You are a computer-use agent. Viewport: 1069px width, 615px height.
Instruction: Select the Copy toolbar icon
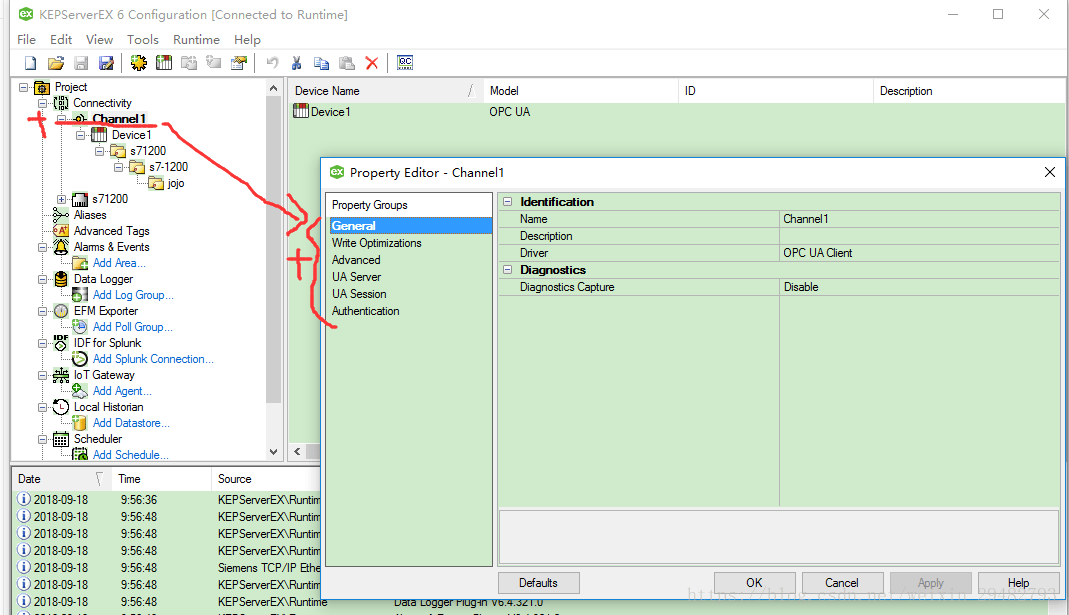click(321, 62)
